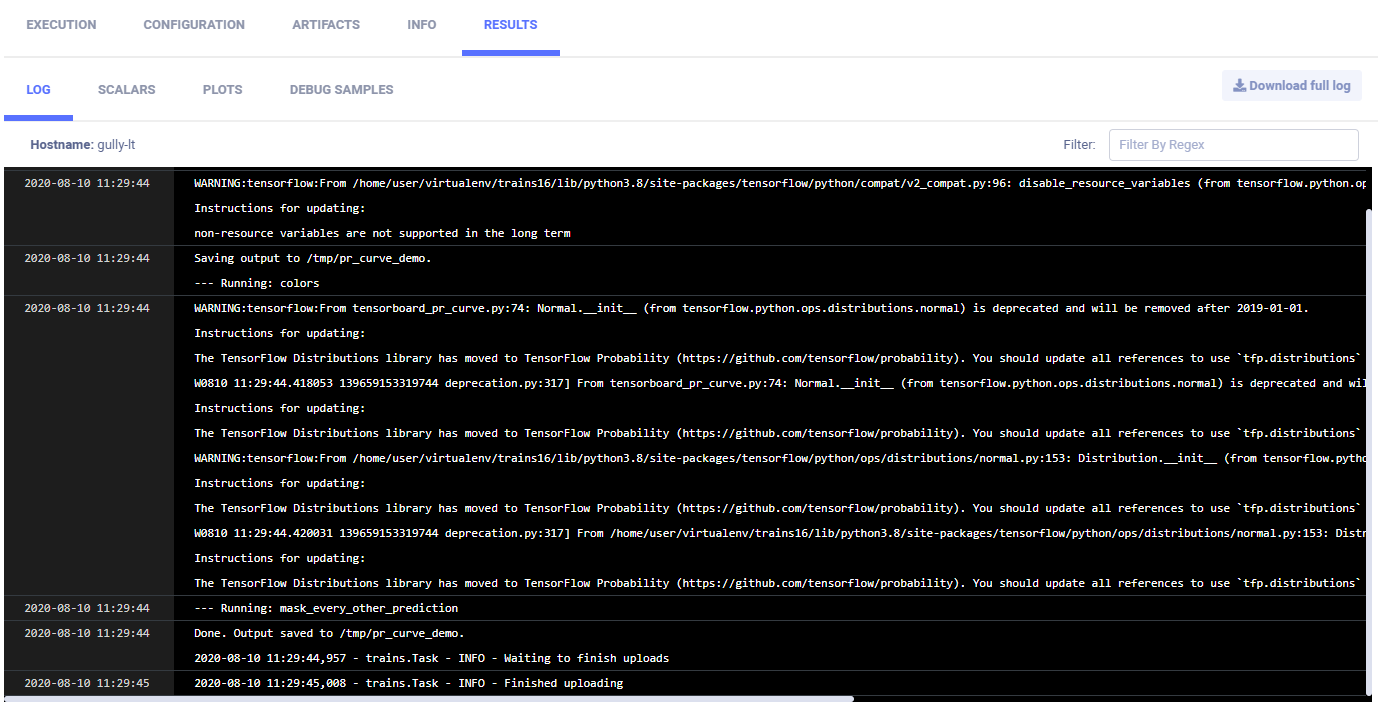
Task: Switch to the SCALARS sub-tab
Action: (x=127, y=89)
